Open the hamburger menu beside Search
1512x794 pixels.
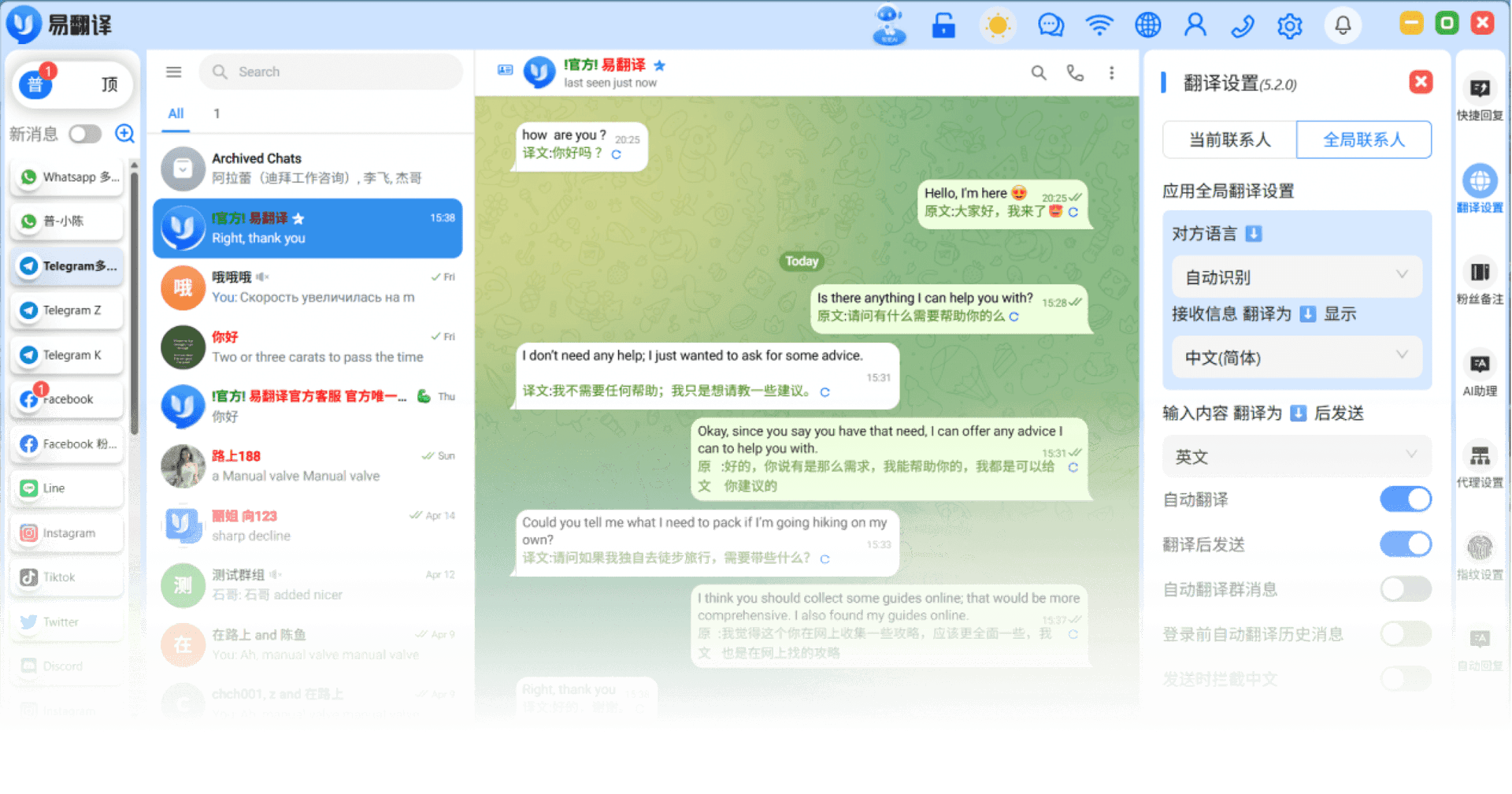[174, 72]
